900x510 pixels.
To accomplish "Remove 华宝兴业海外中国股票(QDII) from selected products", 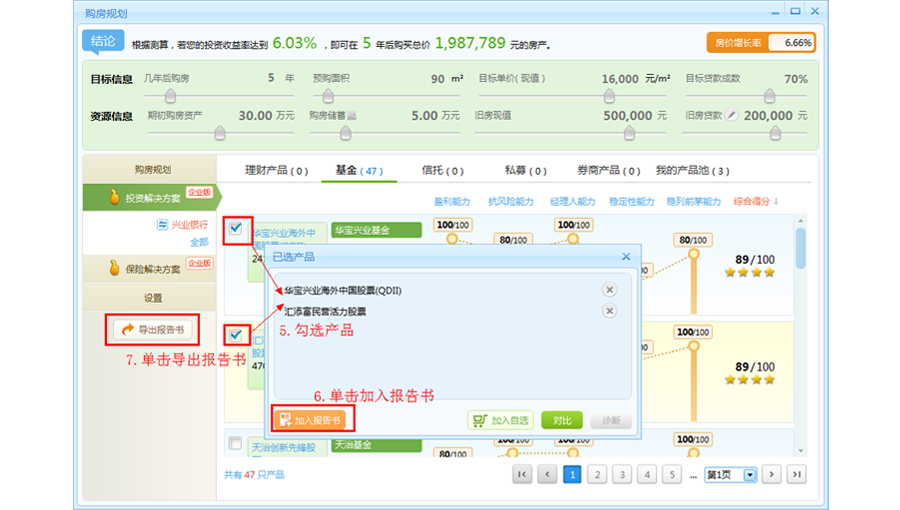I will 609,290.
